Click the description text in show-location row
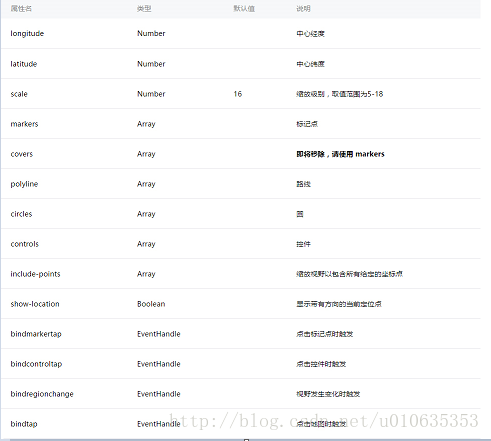 (339, 304)
